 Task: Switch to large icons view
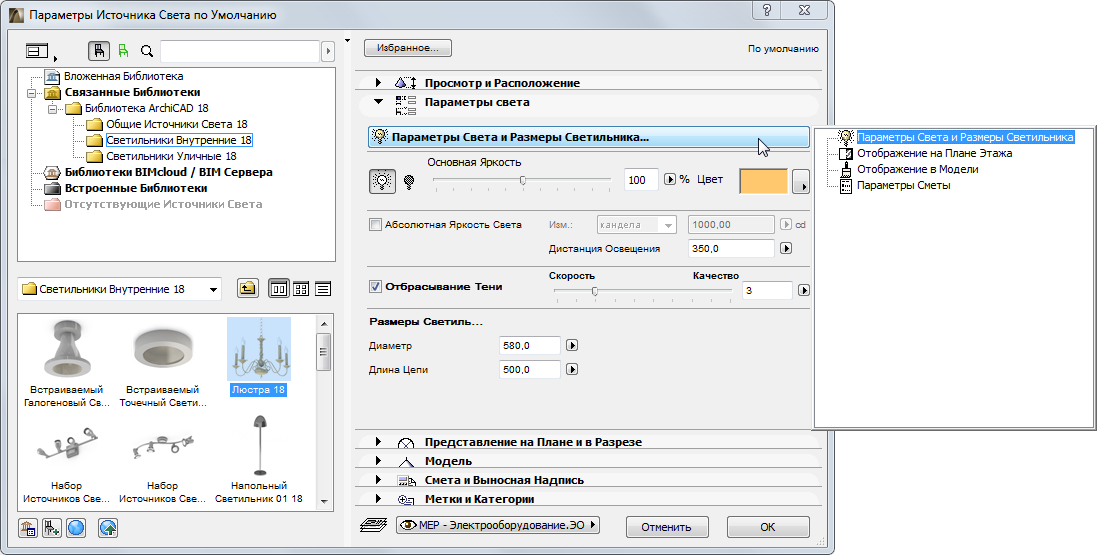tap(279, 289)
